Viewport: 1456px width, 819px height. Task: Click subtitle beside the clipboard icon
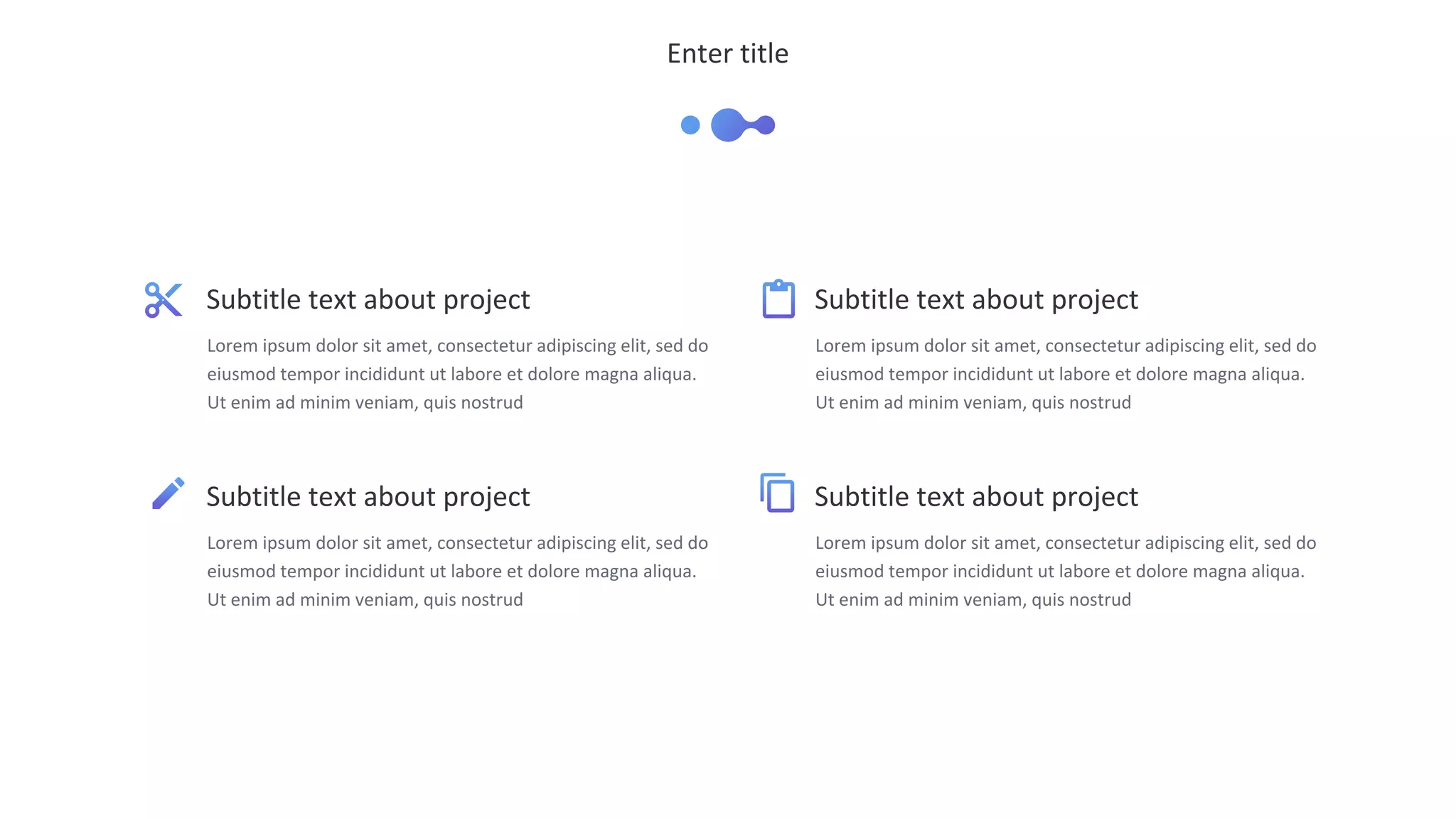tap(976, 300)
